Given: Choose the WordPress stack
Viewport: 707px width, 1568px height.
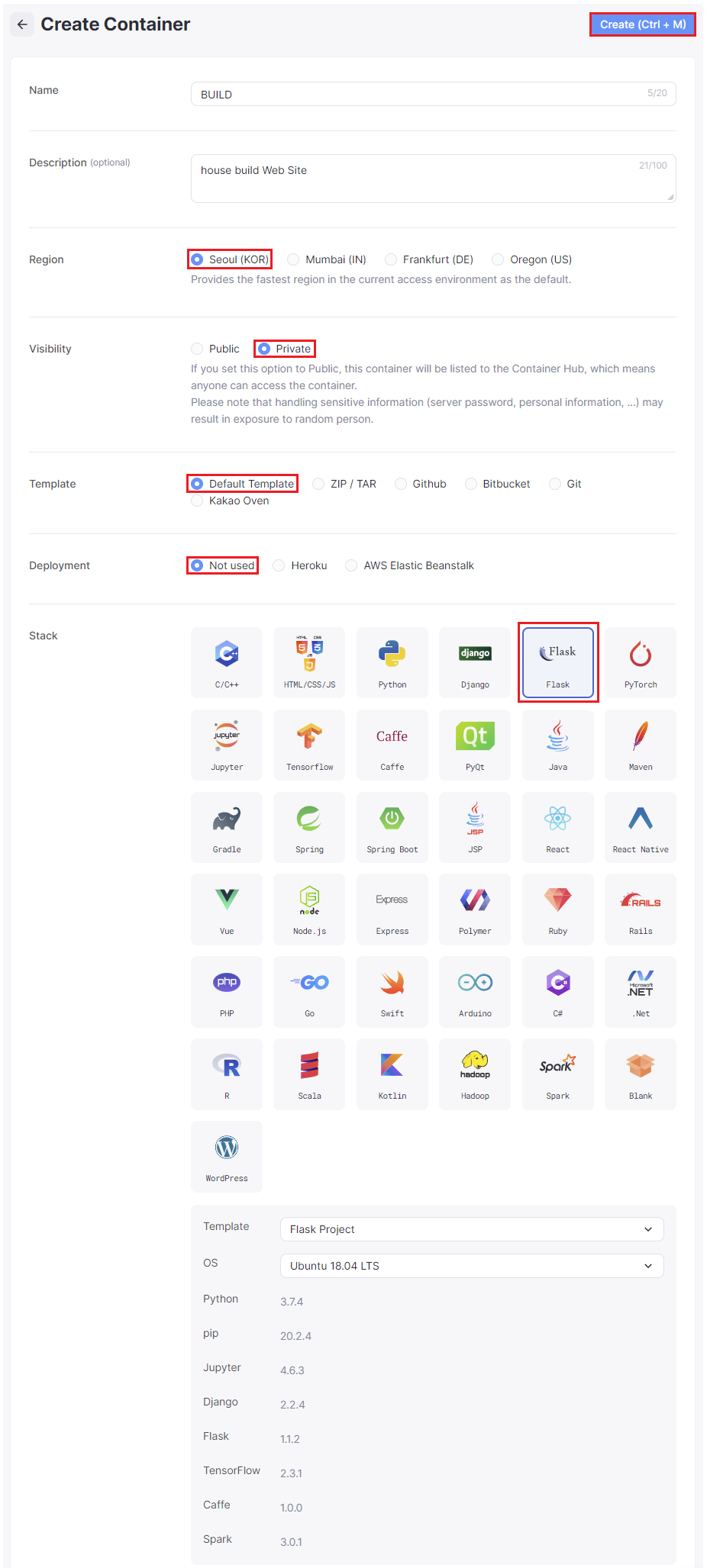Looking at the screenshot, I should 227,1157.
